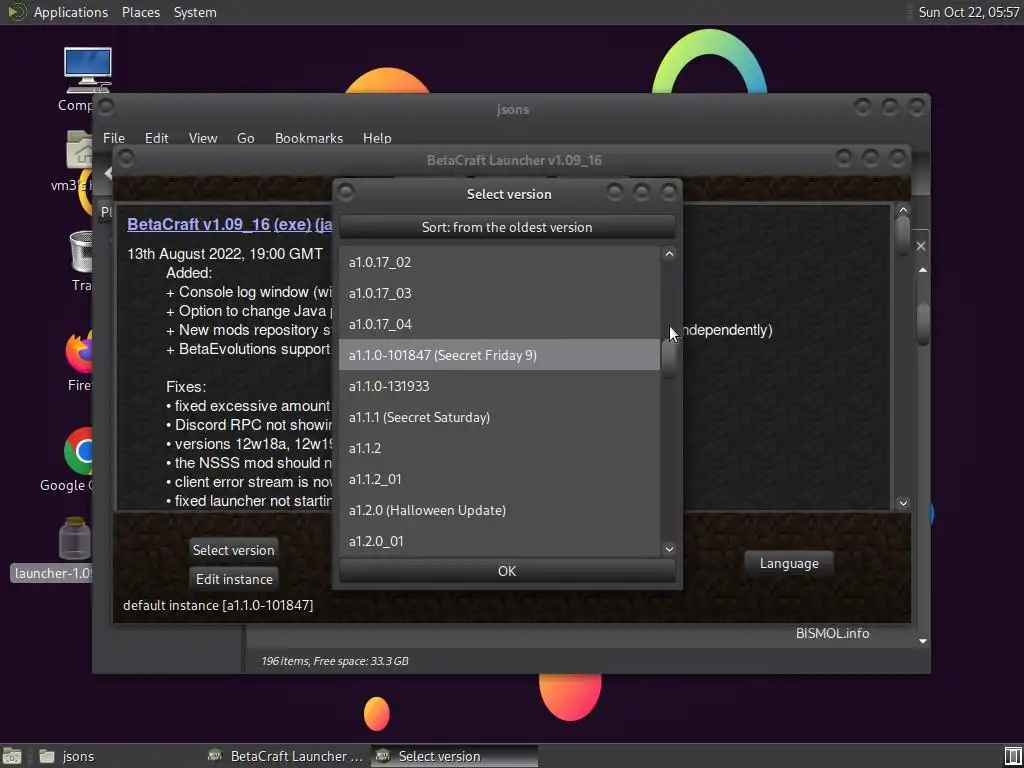Click version list scroll-down arrow
Screen dimensions: 1024x768
[x=669, y=549]
